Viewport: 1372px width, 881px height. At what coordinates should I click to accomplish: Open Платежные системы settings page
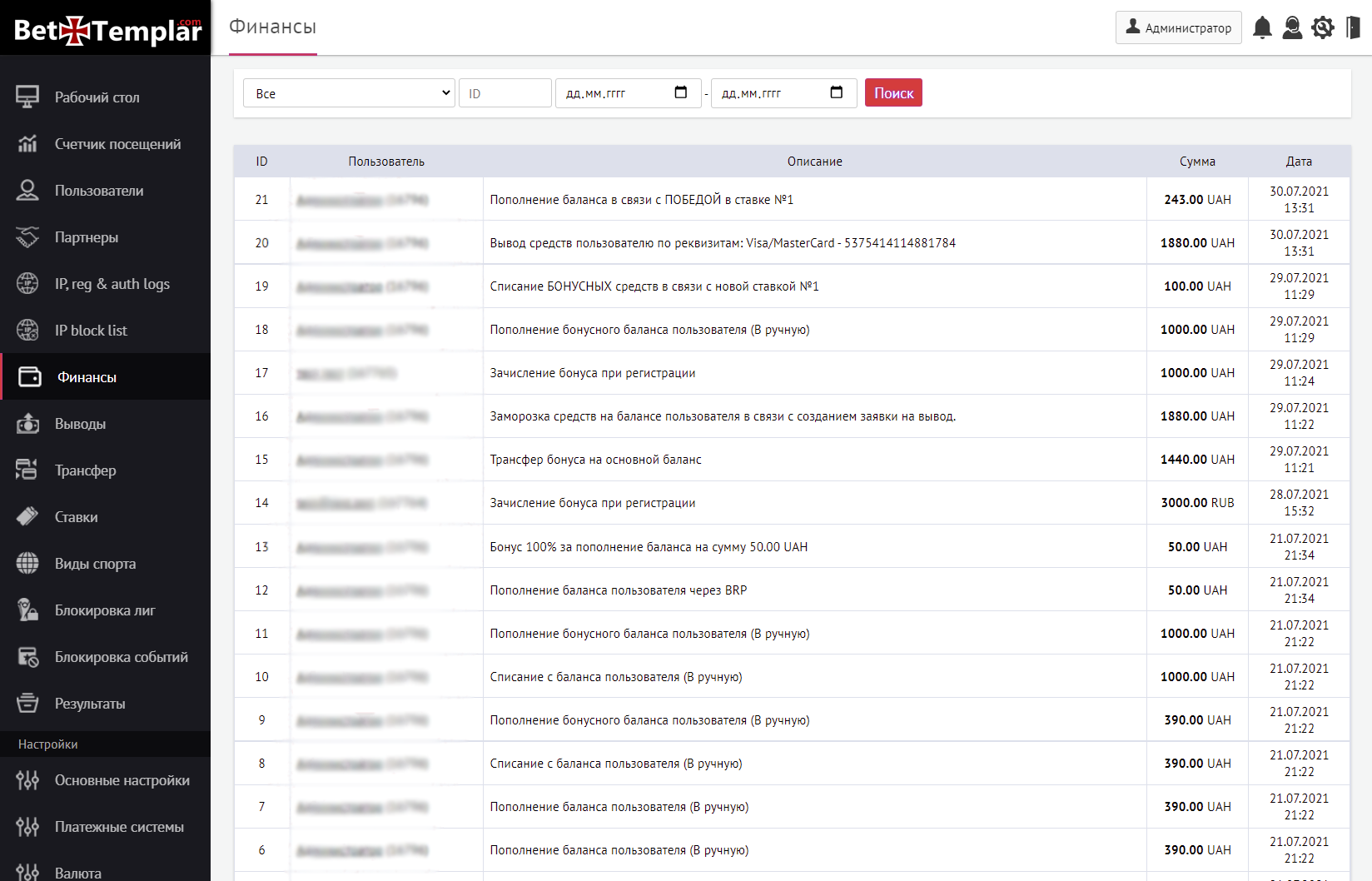pos(119,827)
